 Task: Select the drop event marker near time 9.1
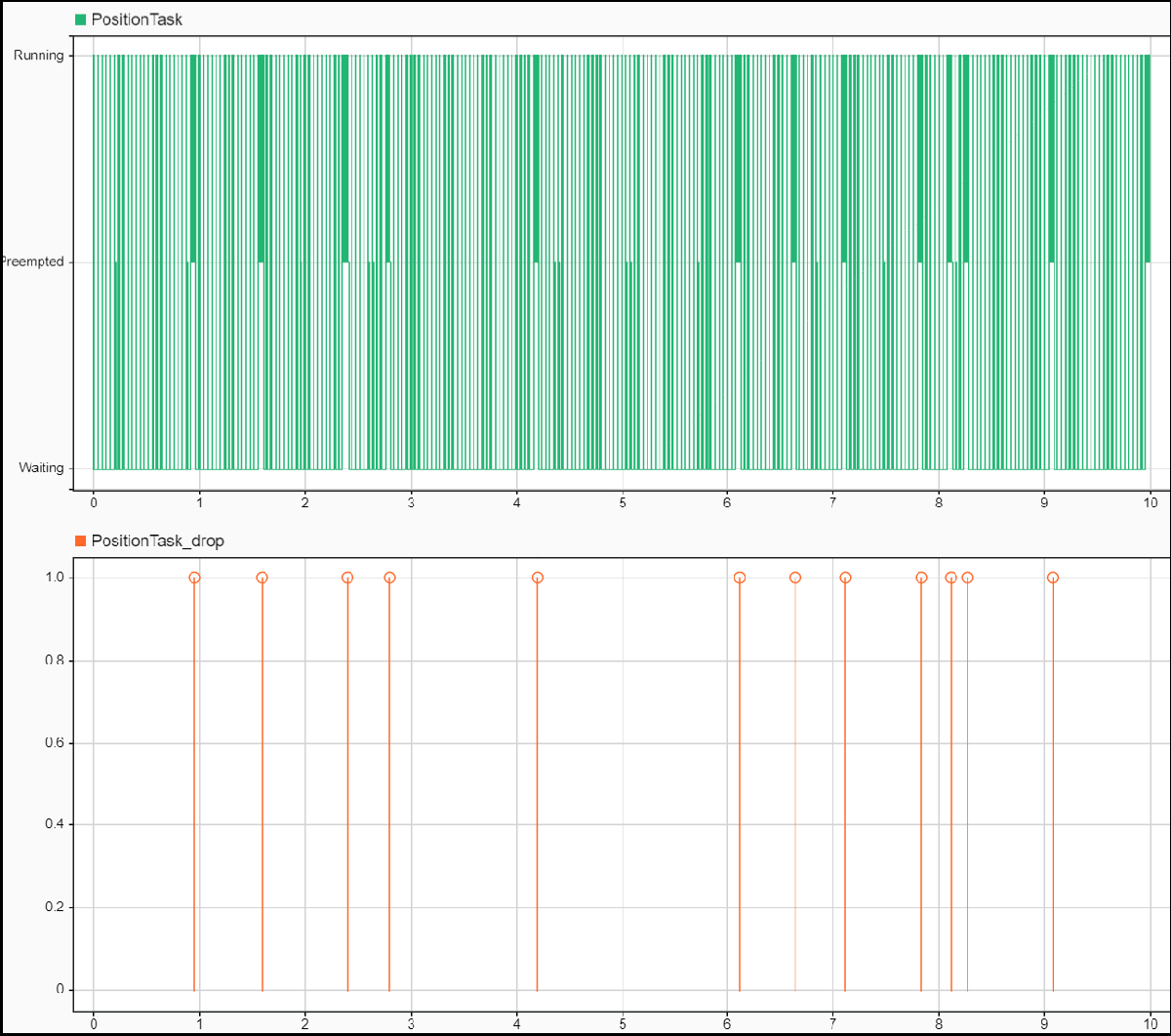[x=1052, y=578]
